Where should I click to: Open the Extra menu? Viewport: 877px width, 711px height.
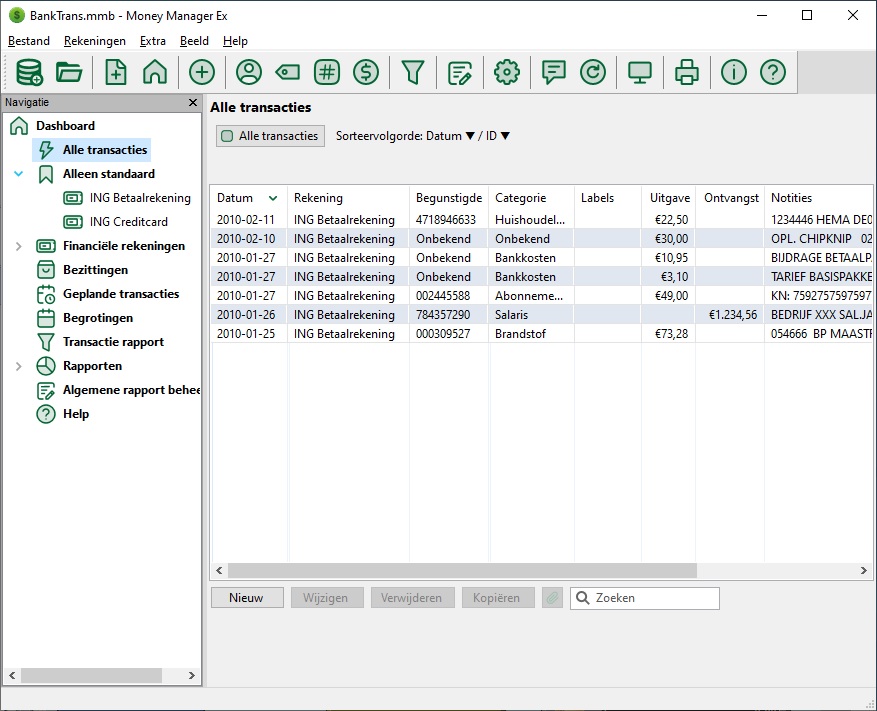153,41
